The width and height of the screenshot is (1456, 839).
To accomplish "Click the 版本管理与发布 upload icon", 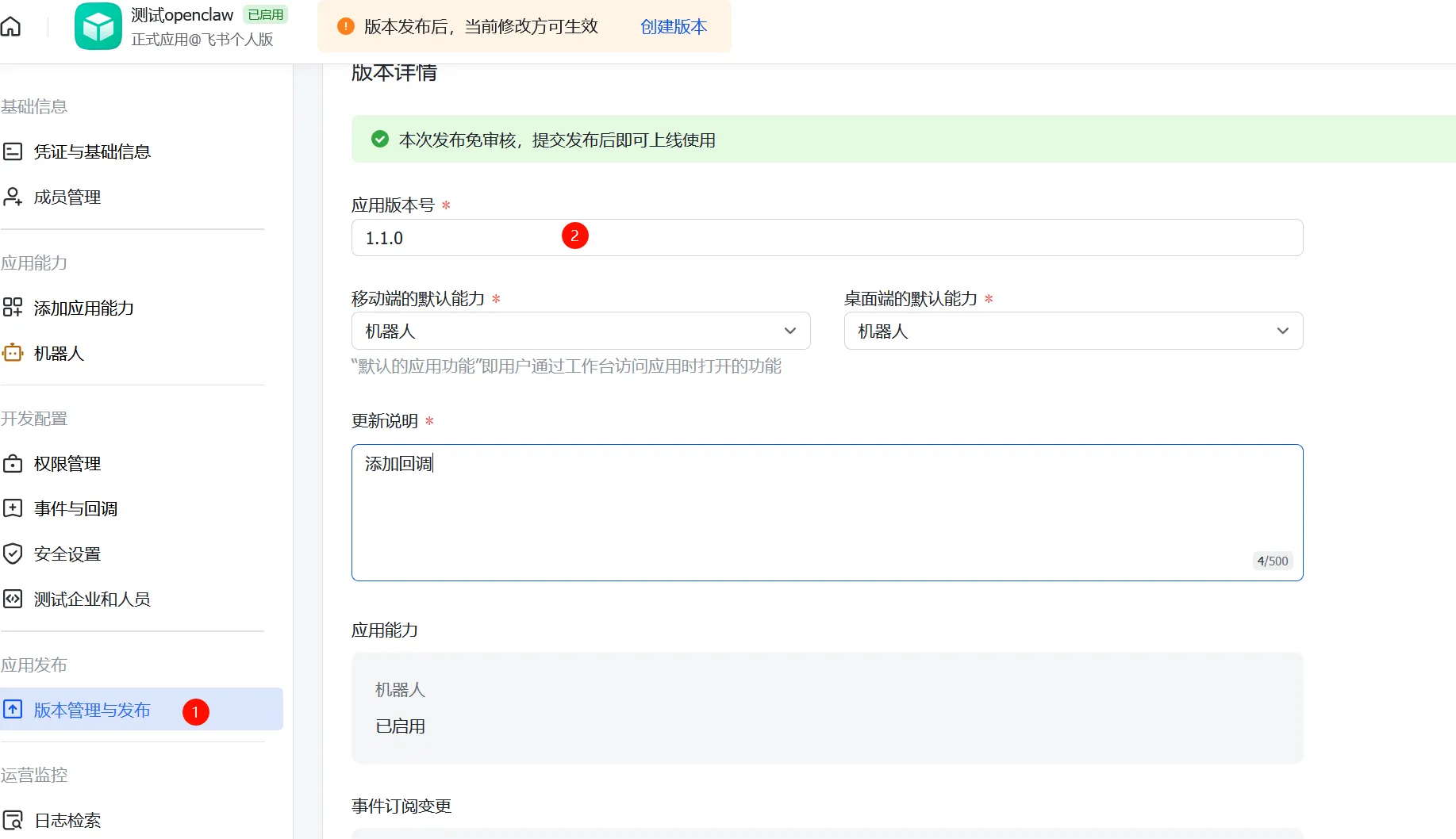I will click(13, 709).
